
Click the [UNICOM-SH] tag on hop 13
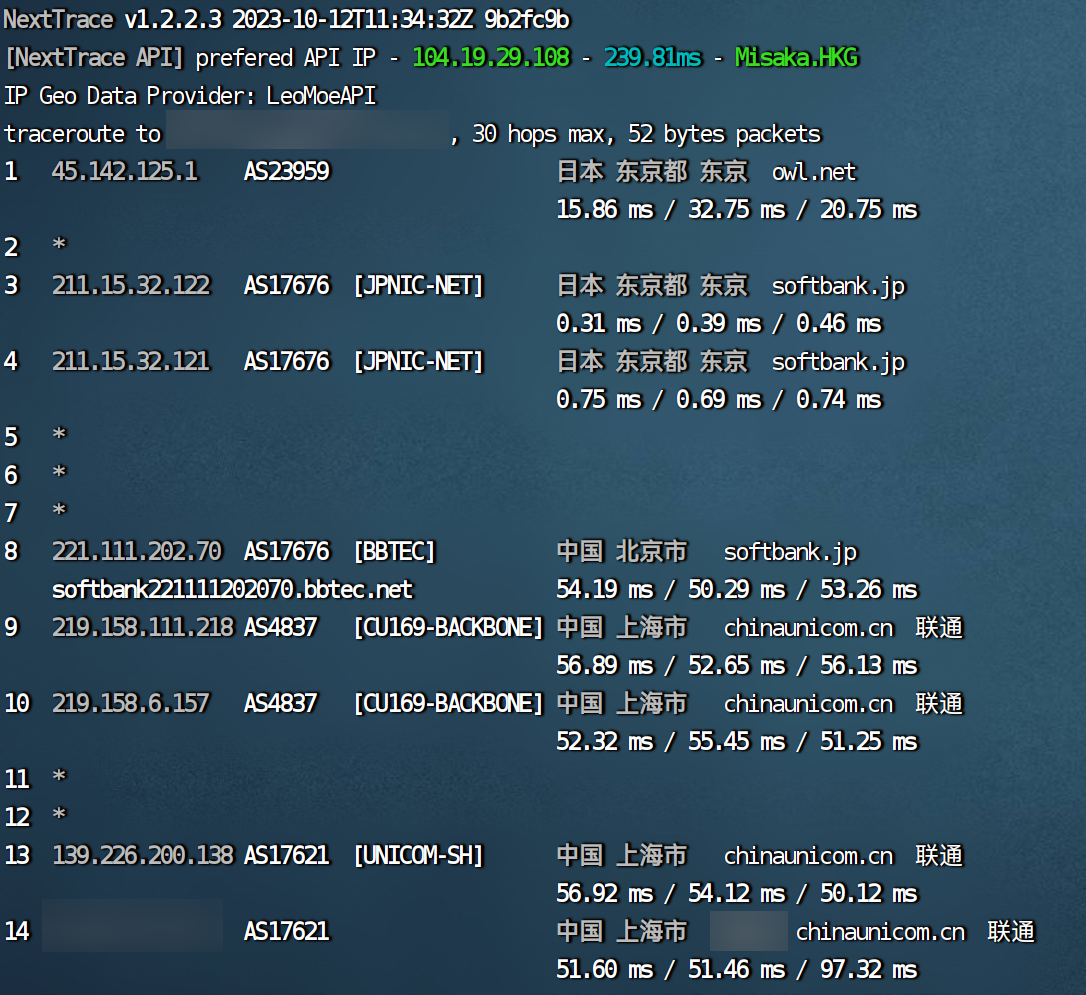click(418, 856)
